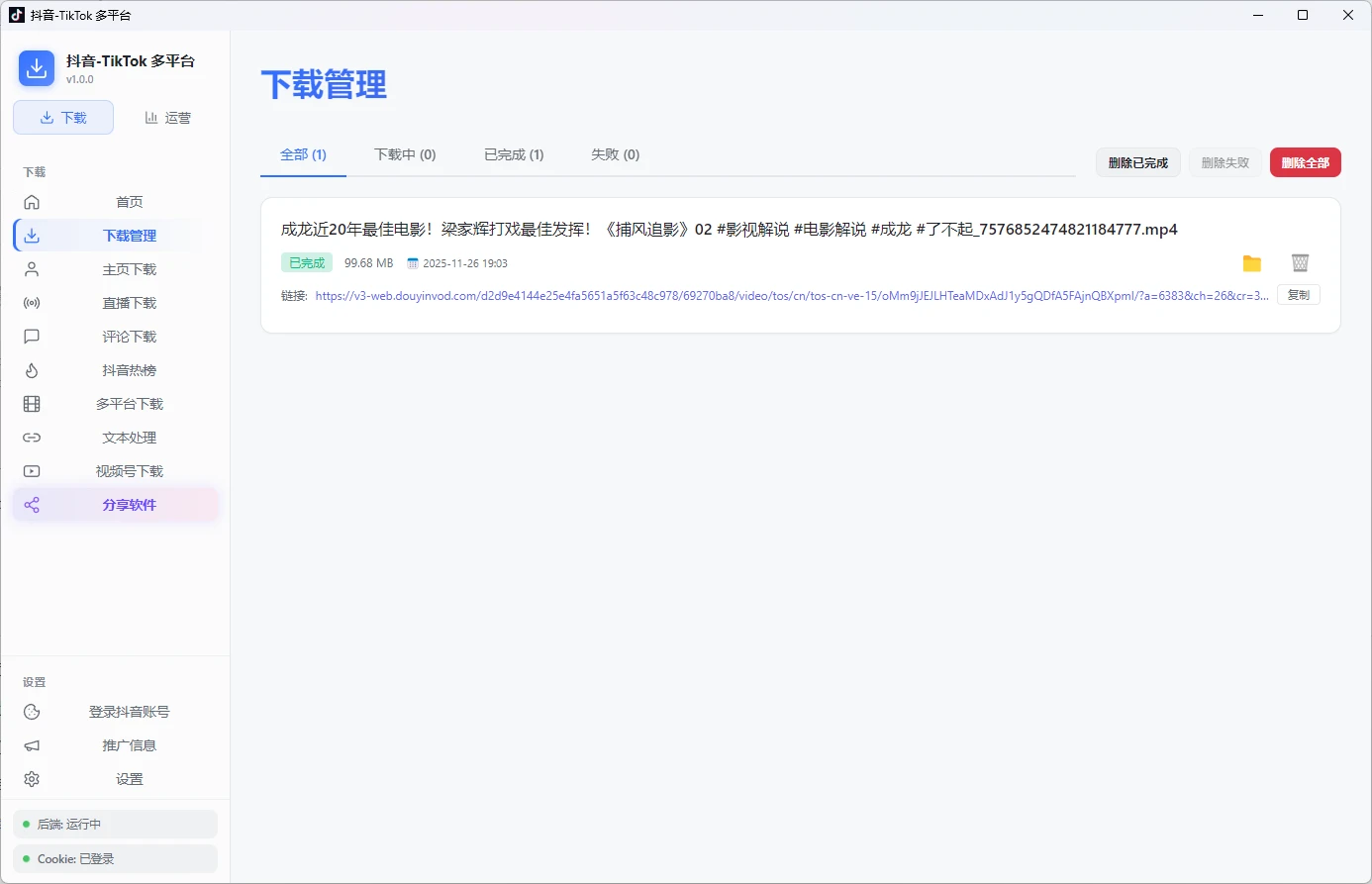Click the home icon beside 首页
The height and width of the screenshot is (884, 1372).
pos(32,202)
